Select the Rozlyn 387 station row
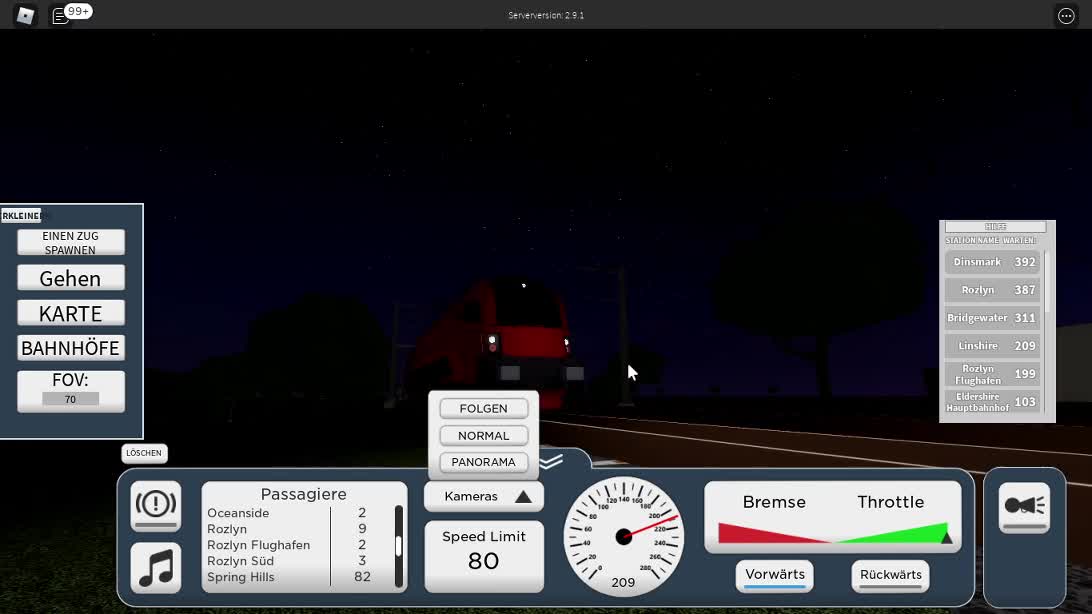The height and width of the screenshot is (614, 1092). (992, 290)
